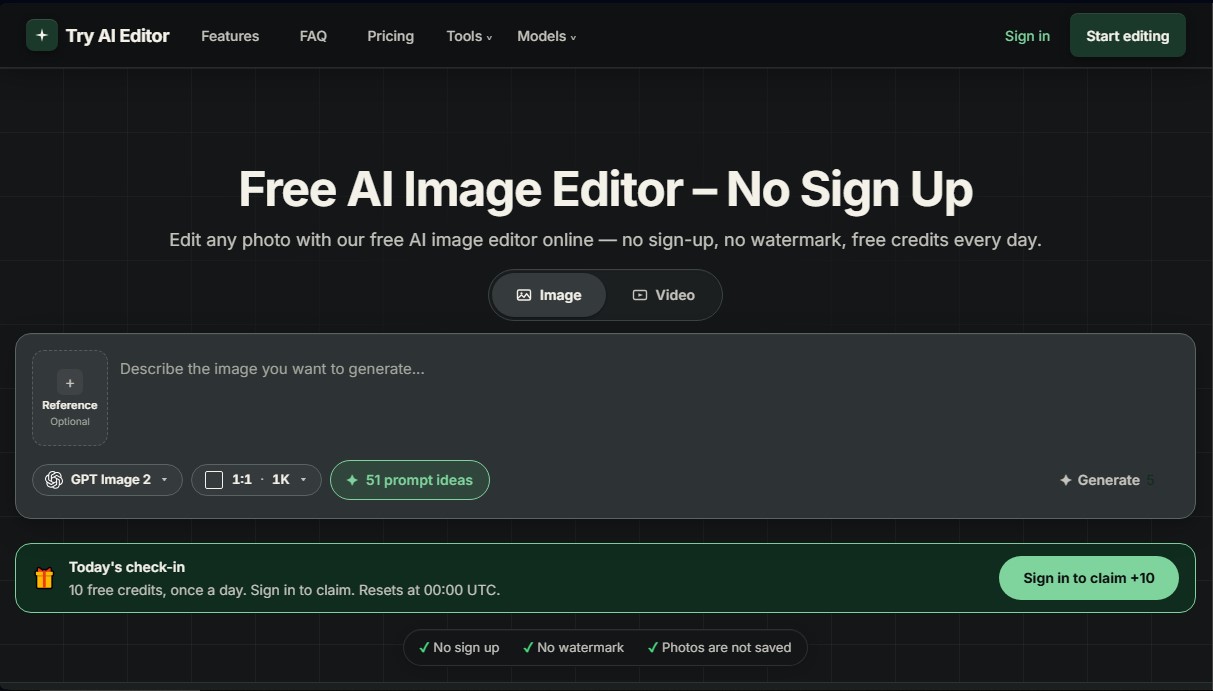This screenshot has height=691, width=1213.
Task: Click the sparkle icon beside Generate
Action: 1066,480
